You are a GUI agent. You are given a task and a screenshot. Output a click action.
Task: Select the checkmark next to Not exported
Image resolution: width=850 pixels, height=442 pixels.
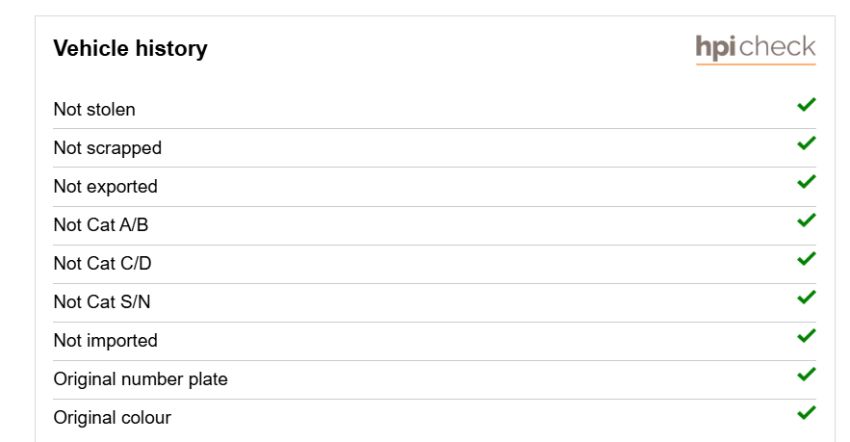pos(807,182)
